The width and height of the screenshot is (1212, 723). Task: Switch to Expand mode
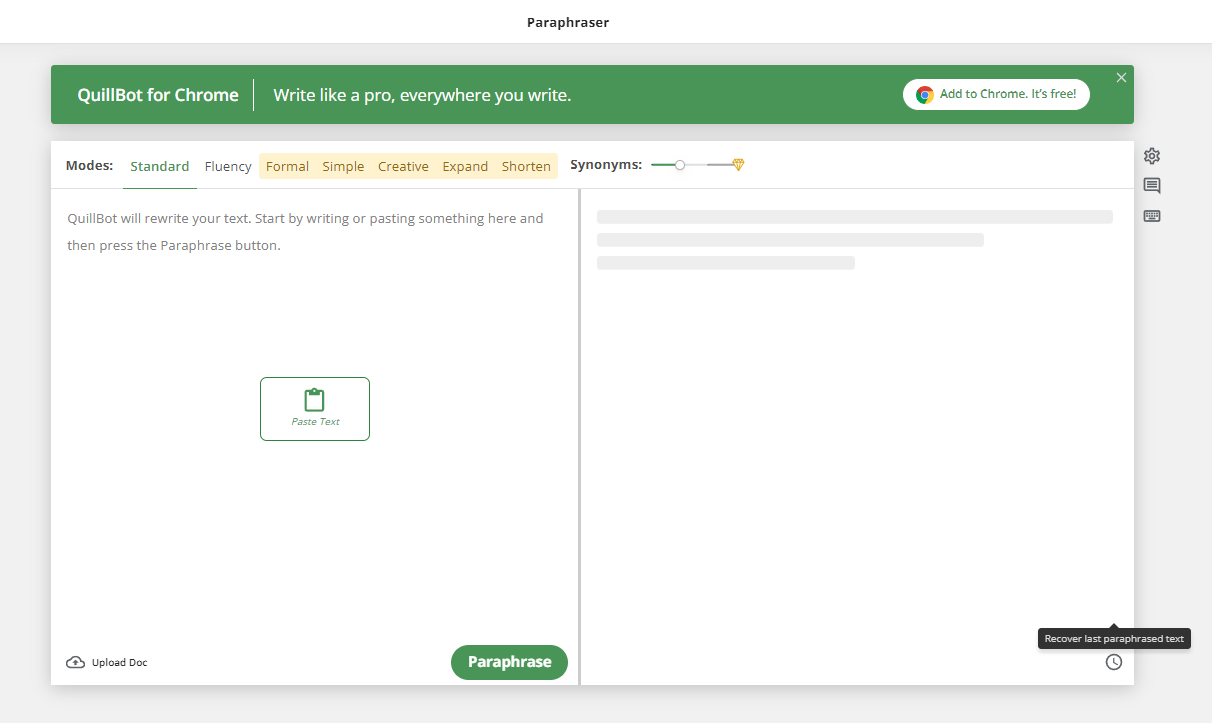click(x=465, y=166)
